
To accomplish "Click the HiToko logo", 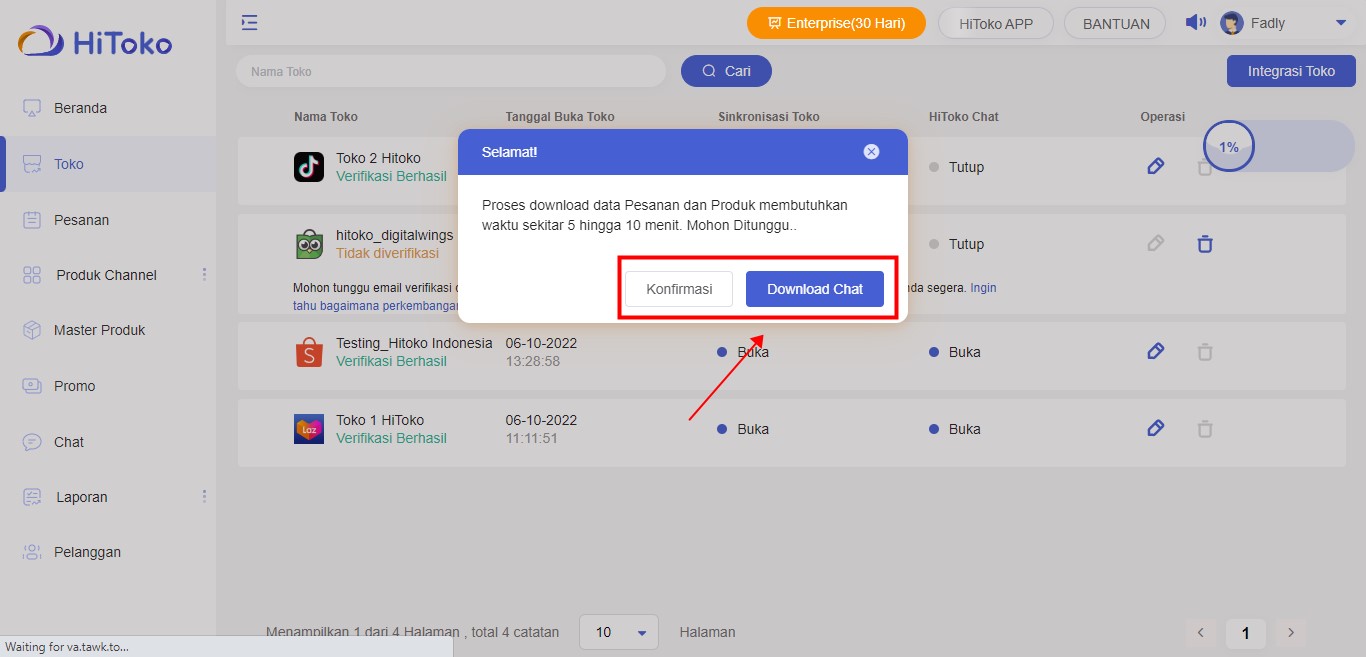I will pyautogui.click(x=95, y=42).
